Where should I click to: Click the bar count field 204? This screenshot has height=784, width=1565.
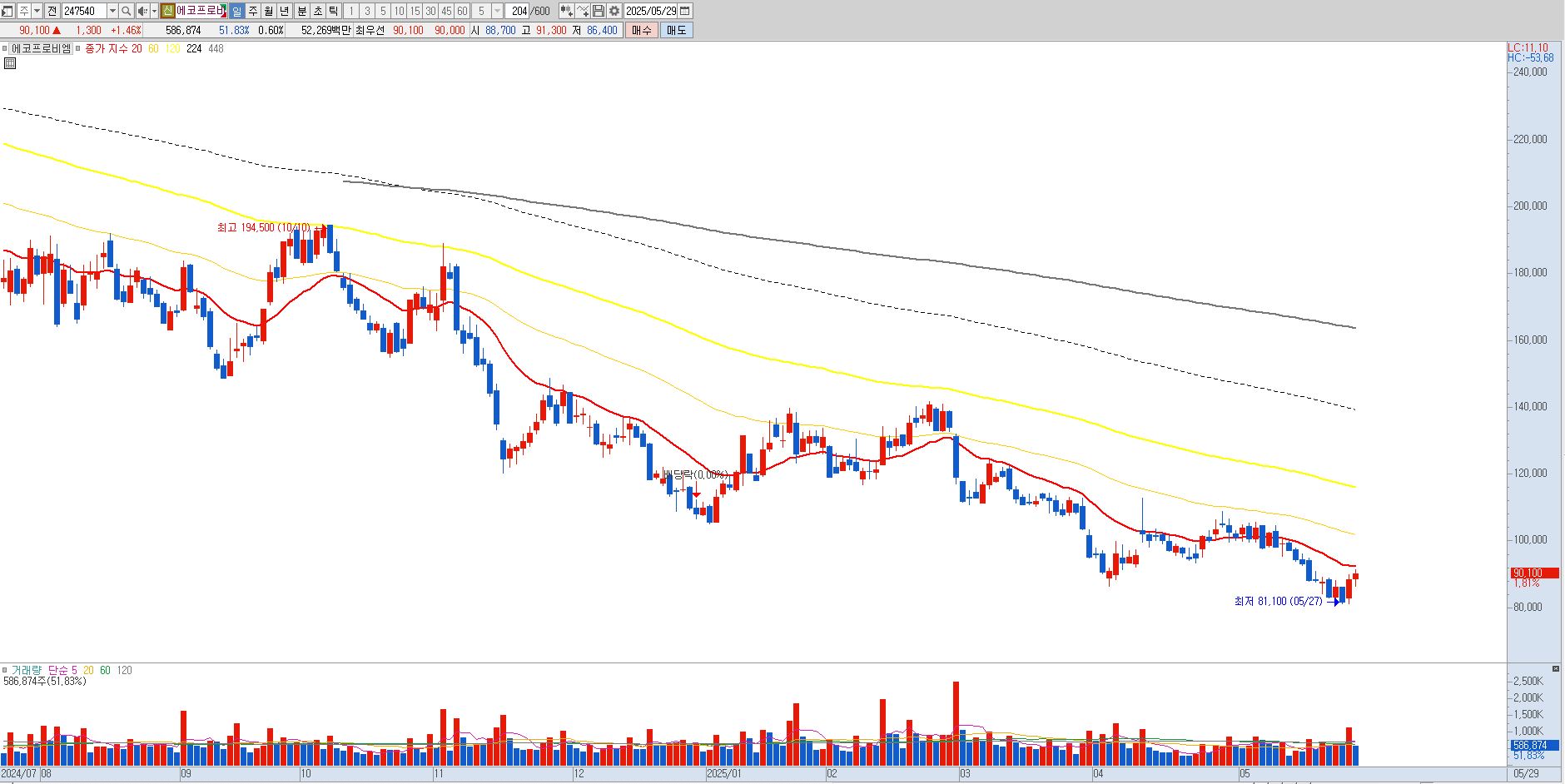tap(519, 11)
